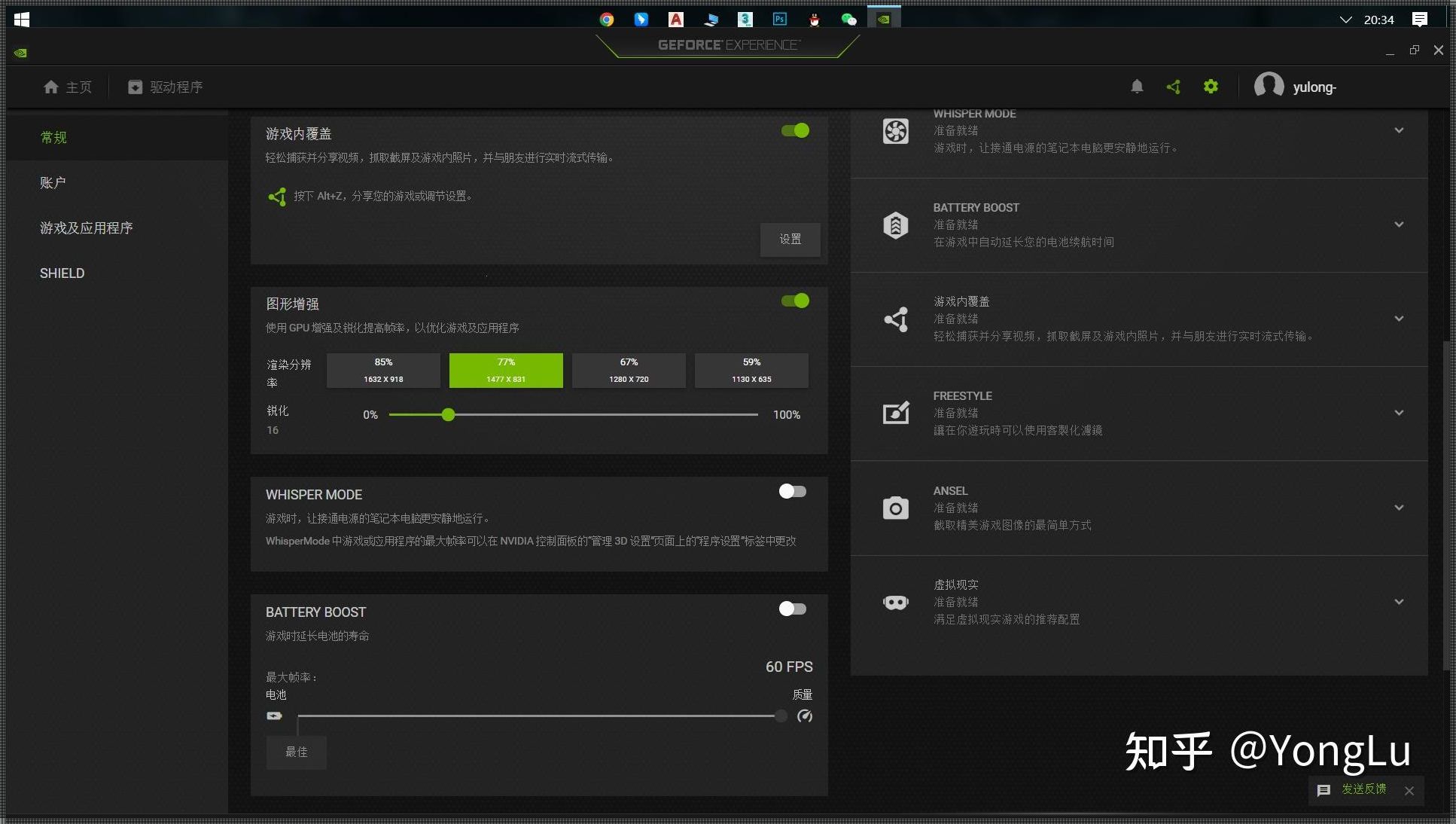Image resolution: width=1456 pixels, height=824 pixels.
Task: Expand the BATTERY BOOST feature row
Action: [1399, 224]
